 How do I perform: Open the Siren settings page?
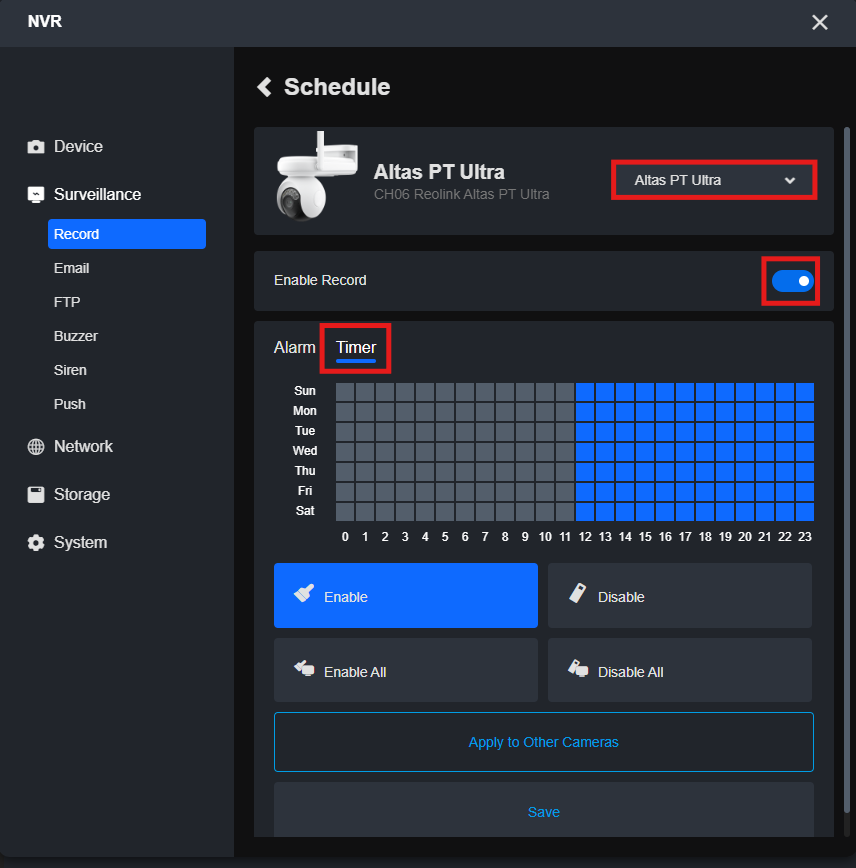pyautogui.click(x=70, y=370)
